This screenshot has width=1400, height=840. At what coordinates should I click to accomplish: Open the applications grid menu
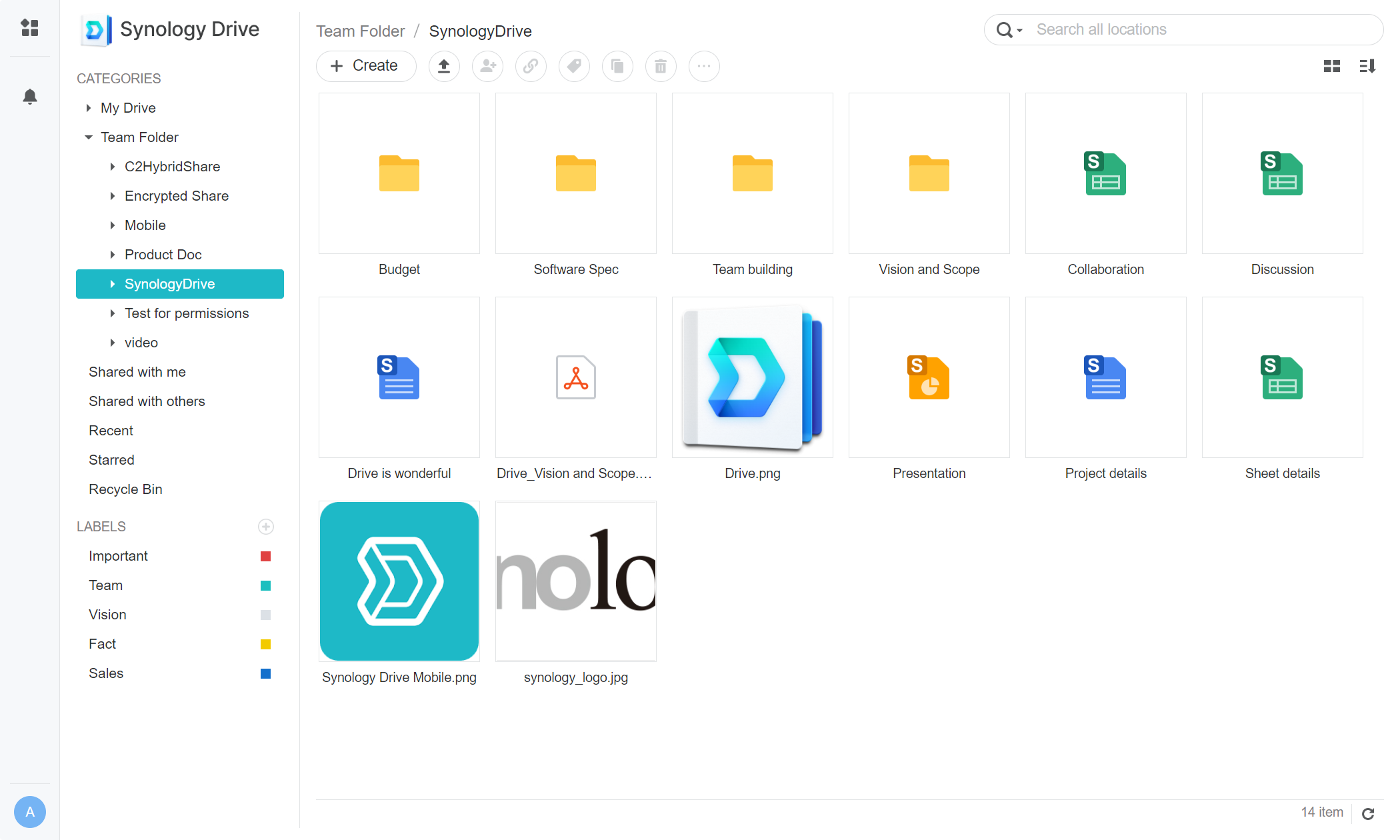(x=29, y=27)
